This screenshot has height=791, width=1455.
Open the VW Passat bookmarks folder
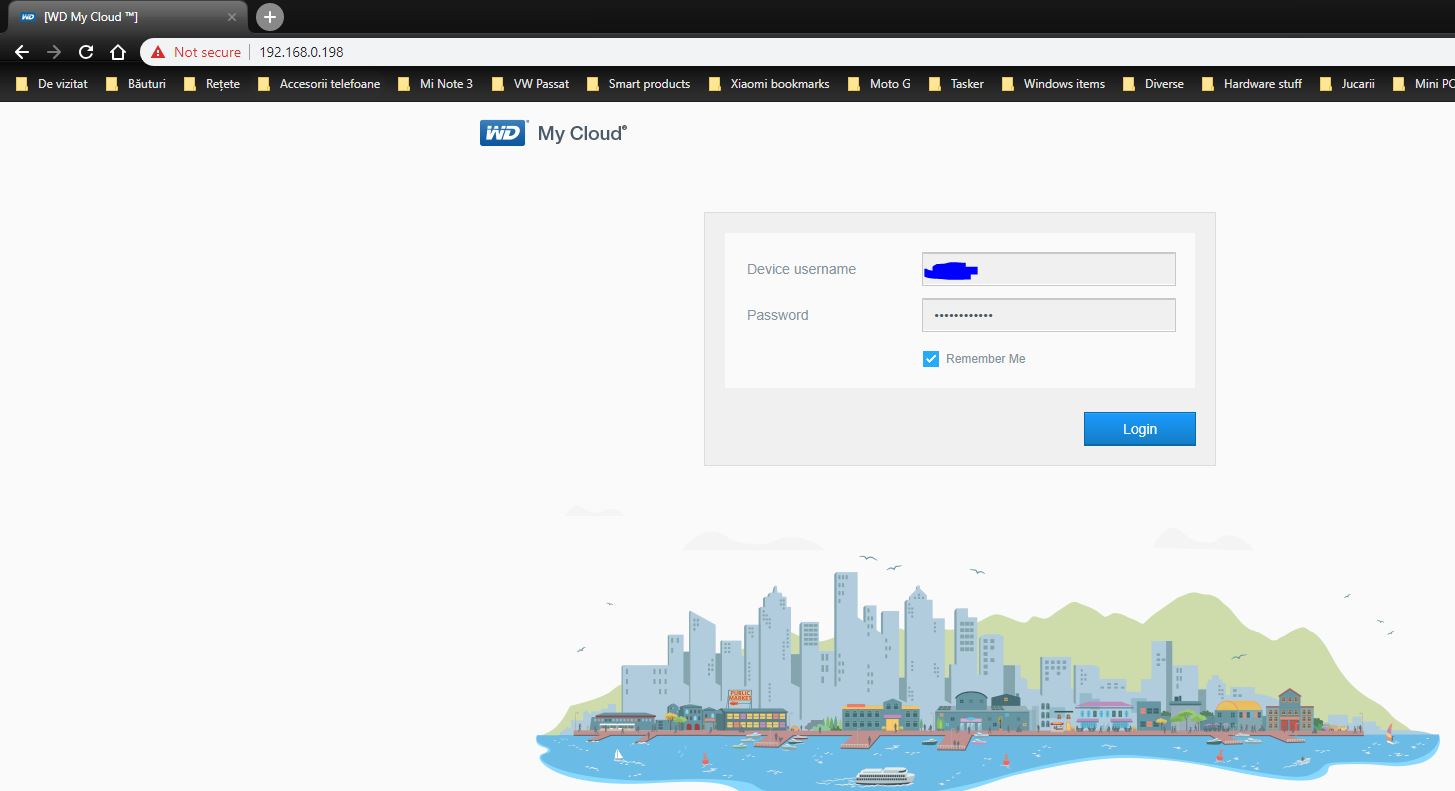point(530,84)
